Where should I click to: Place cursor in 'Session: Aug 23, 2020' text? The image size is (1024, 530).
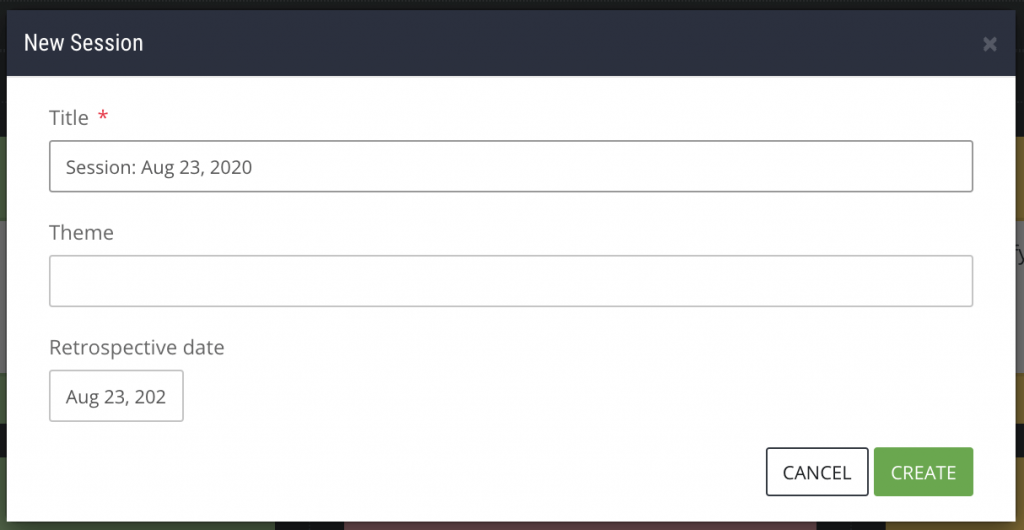[x=159, y=168]
